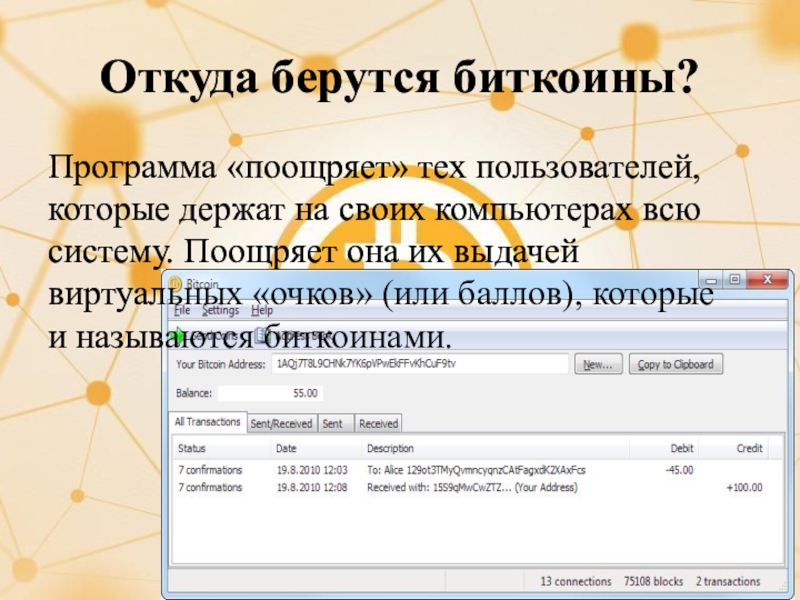The height and width of the screenshot is (600, 800).
Task: Sort by the Credit column header
Action: coord(733,448)
